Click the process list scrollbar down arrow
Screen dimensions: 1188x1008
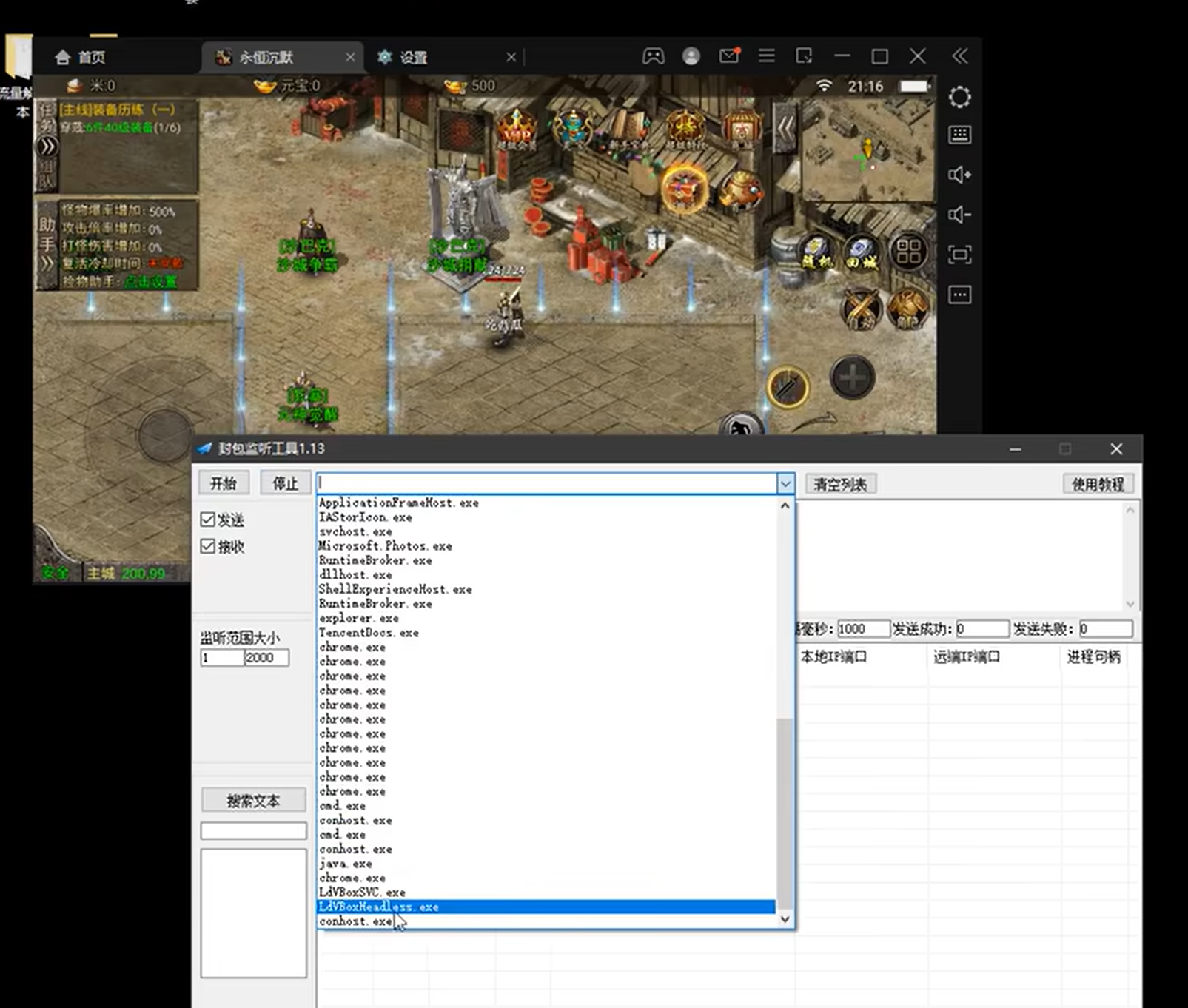coord(785,919)
